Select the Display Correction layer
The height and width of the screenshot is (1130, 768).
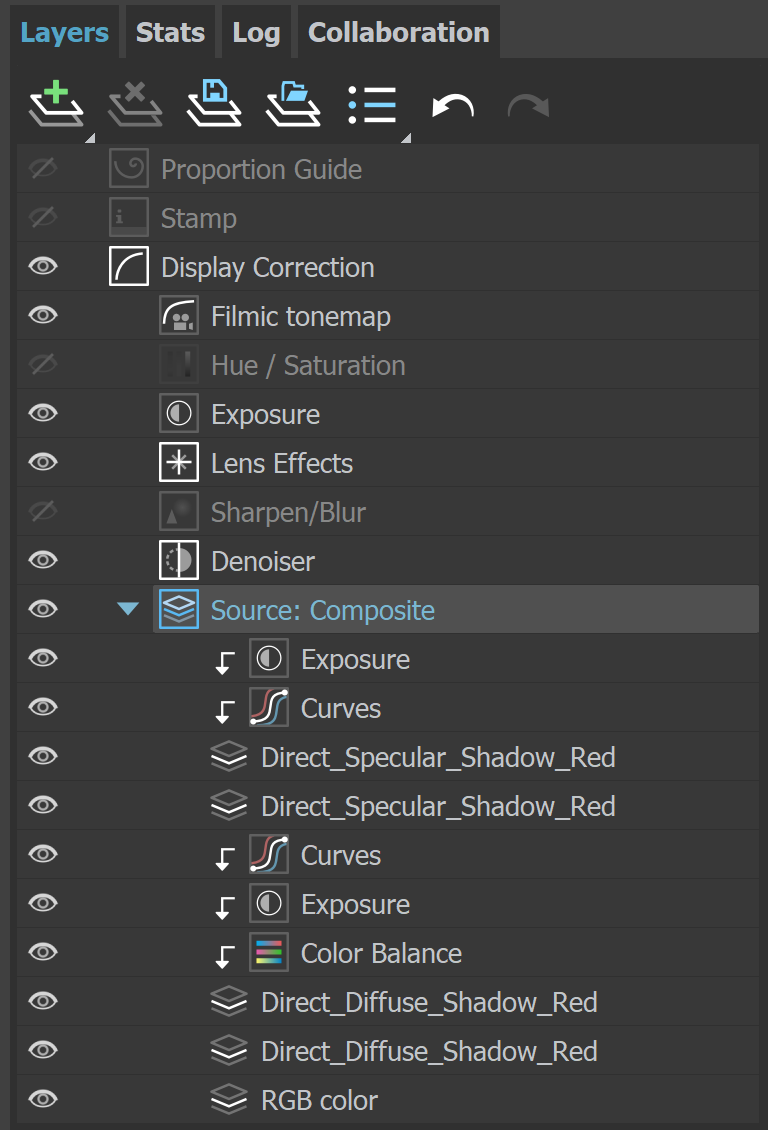(267, 268)
